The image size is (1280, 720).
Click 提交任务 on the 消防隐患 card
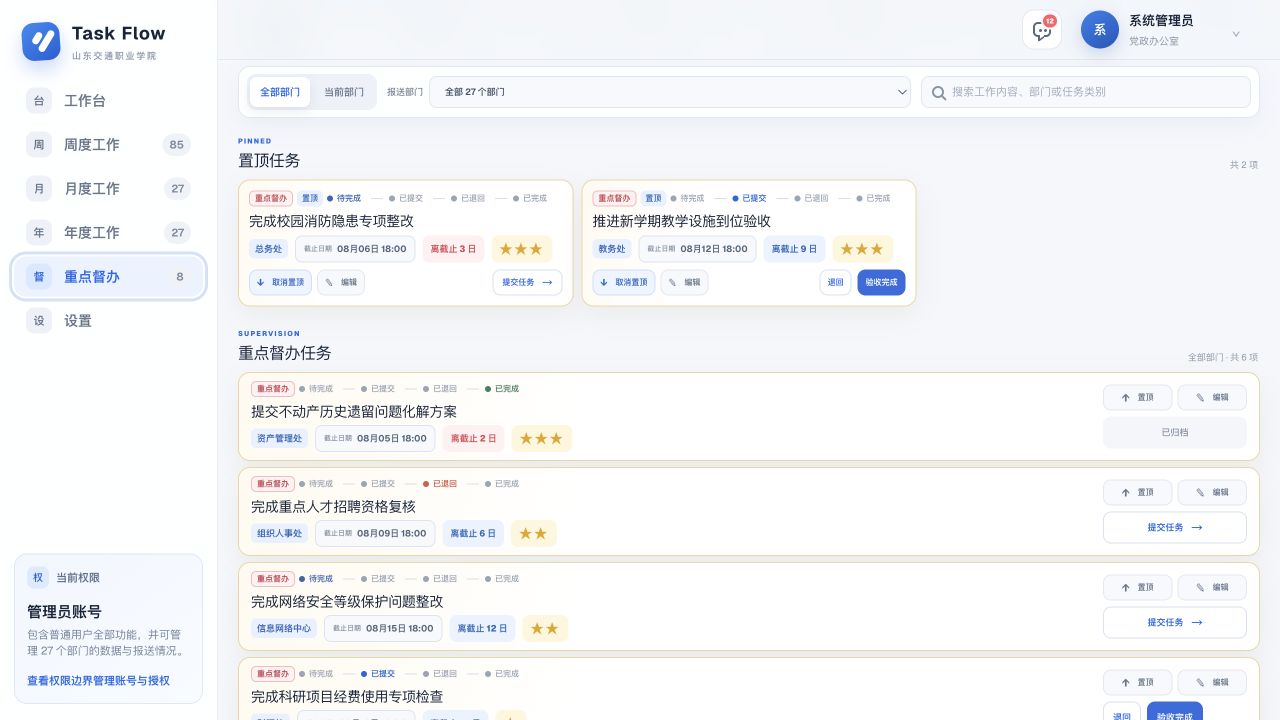click(x=527, y=283)
